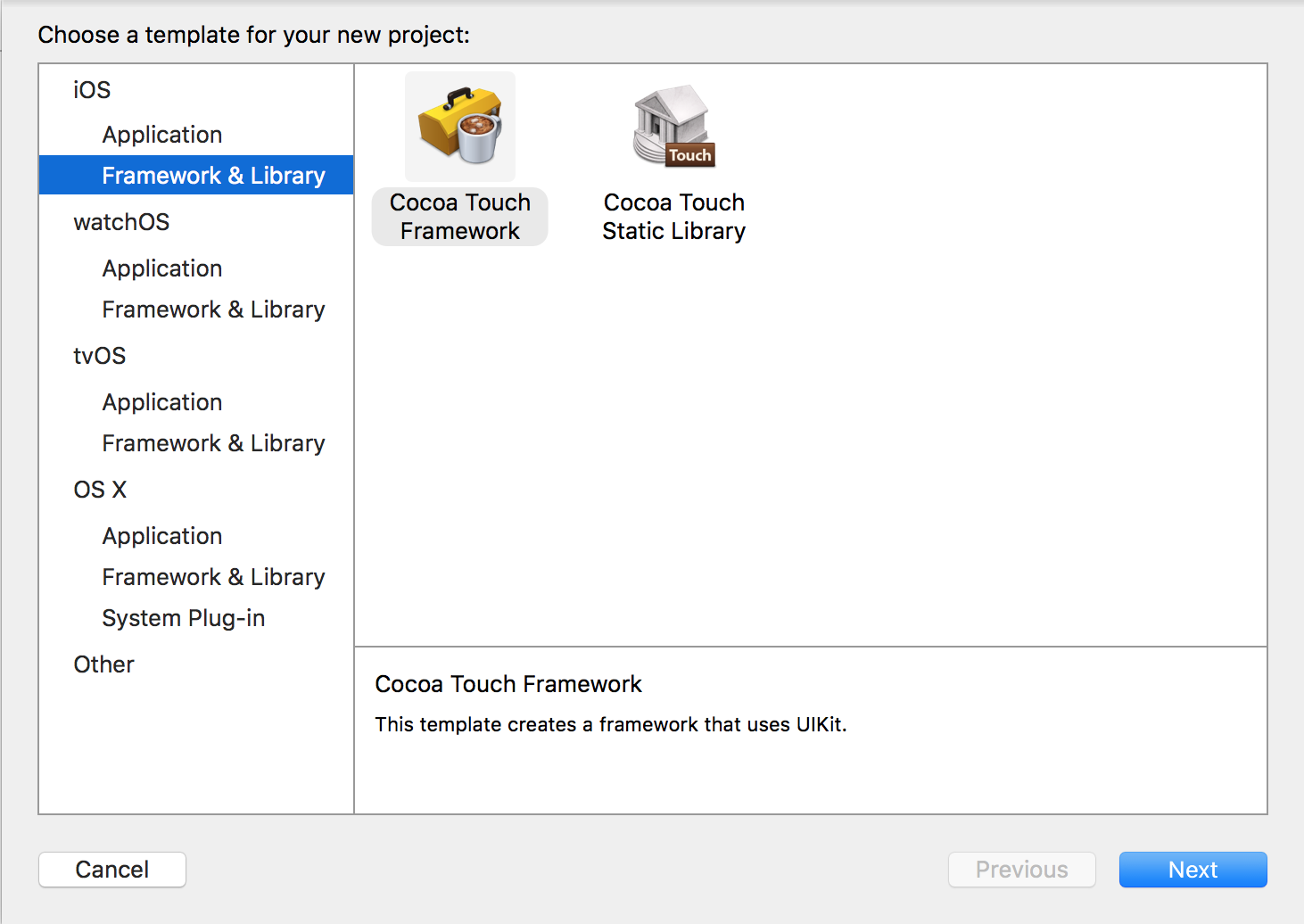Choose Framework & Library under watchOS
This screenshot has width=1304, height=924.
pos(213,309)
